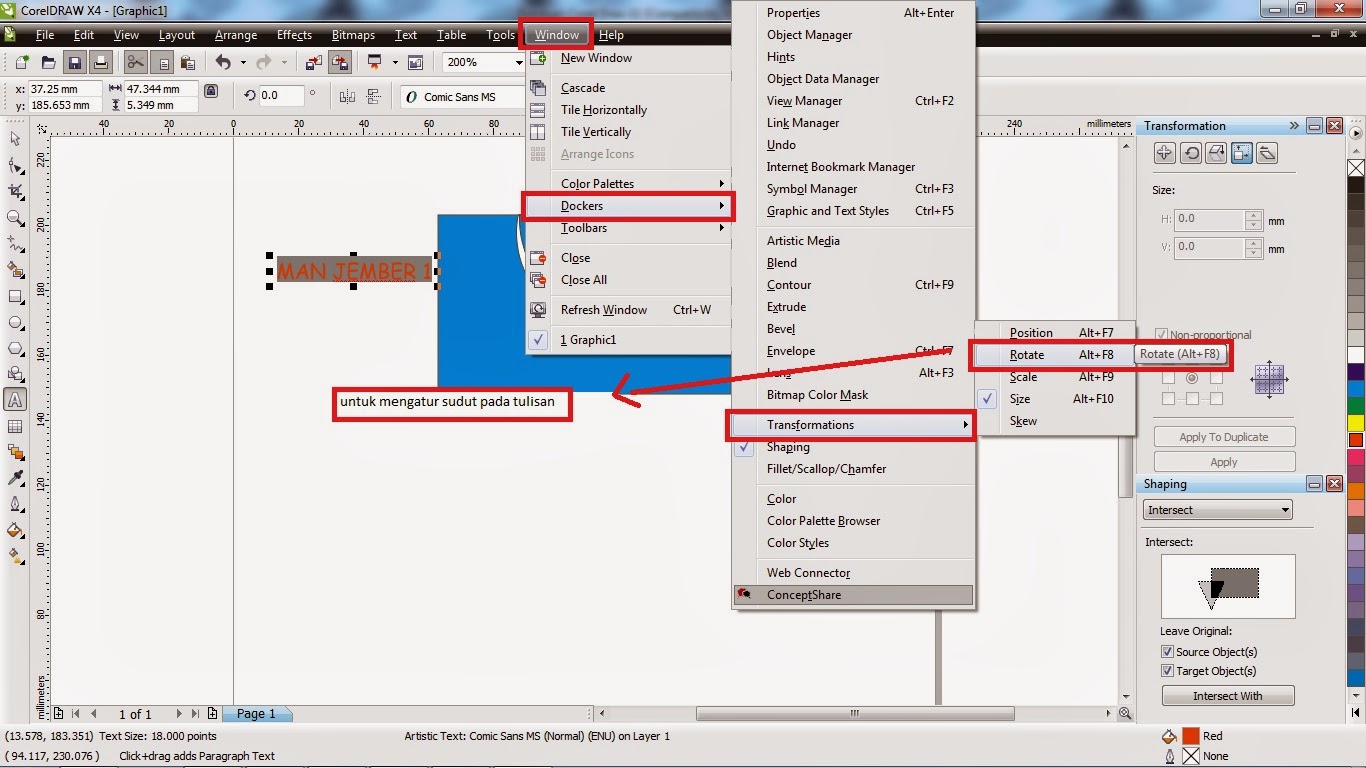Toggle the lock ratio padlock icon
Image resolution: width=1366 pixels, height=768 pixels.
pos(210,91)
